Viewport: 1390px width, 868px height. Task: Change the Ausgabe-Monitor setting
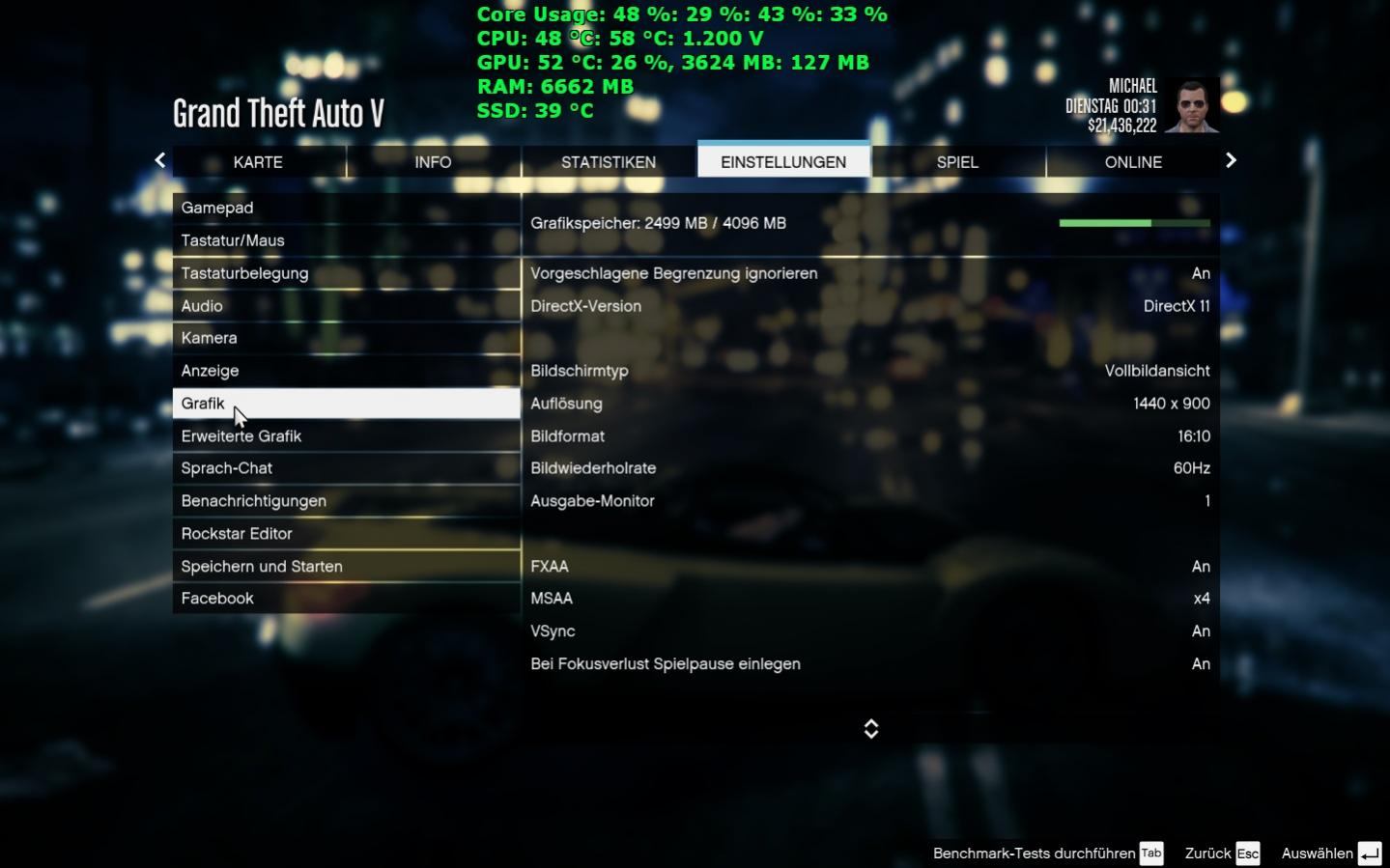point(870,501)
